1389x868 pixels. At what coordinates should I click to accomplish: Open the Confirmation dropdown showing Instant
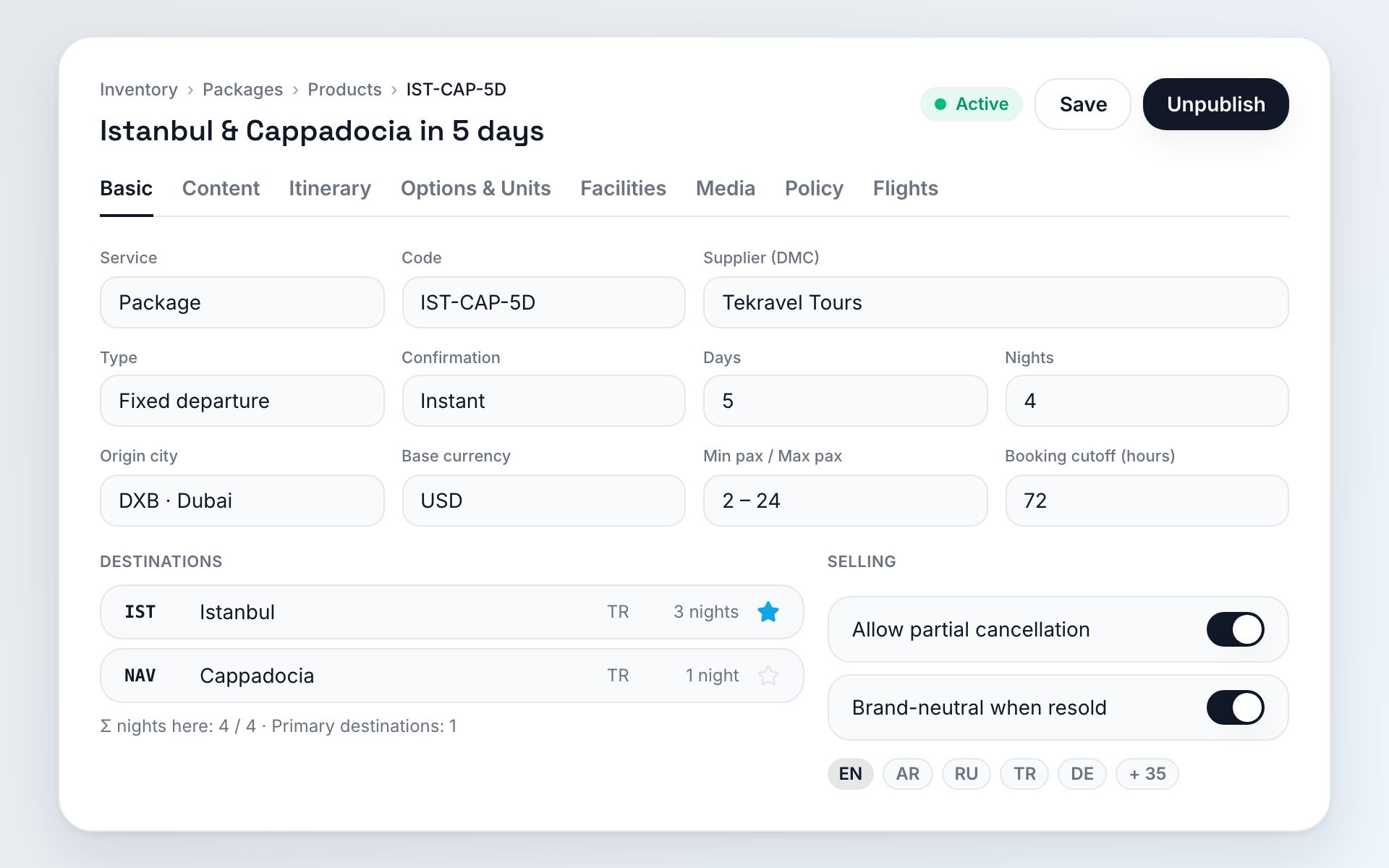tap(543, 401)
